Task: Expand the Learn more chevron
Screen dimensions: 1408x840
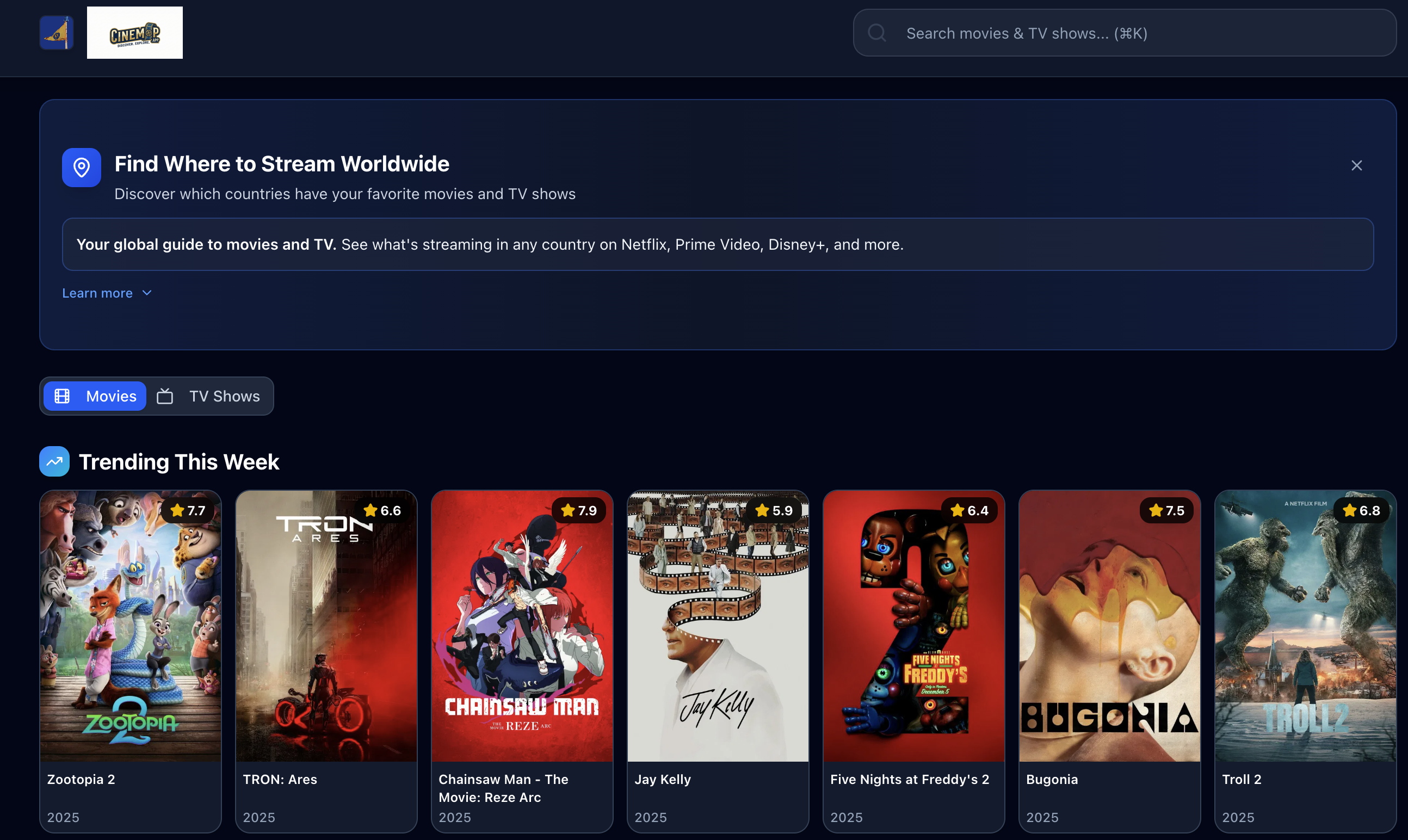Action: 147,293
